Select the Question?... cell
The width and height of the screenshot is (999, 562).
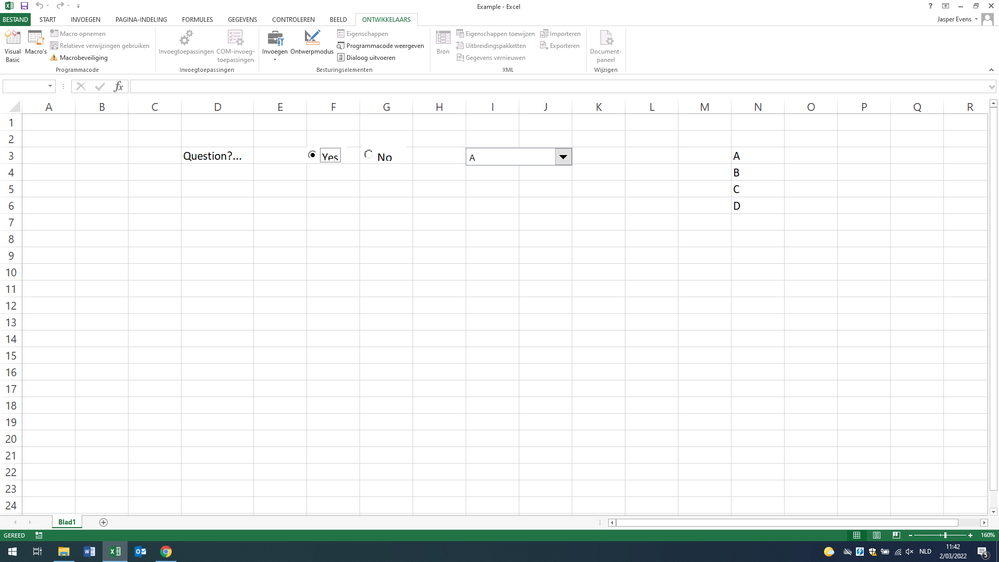pos(217,155)
